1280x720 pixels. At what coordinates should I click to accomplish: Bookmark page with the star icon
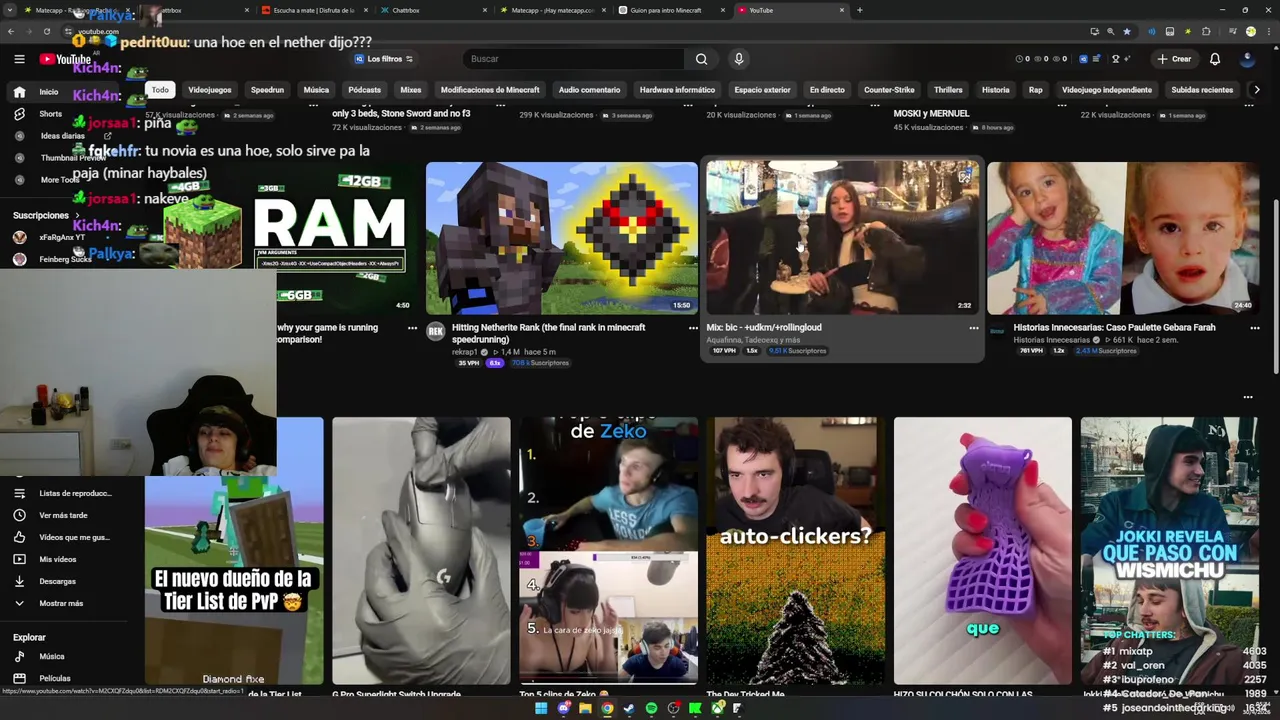pos(1127,31)
